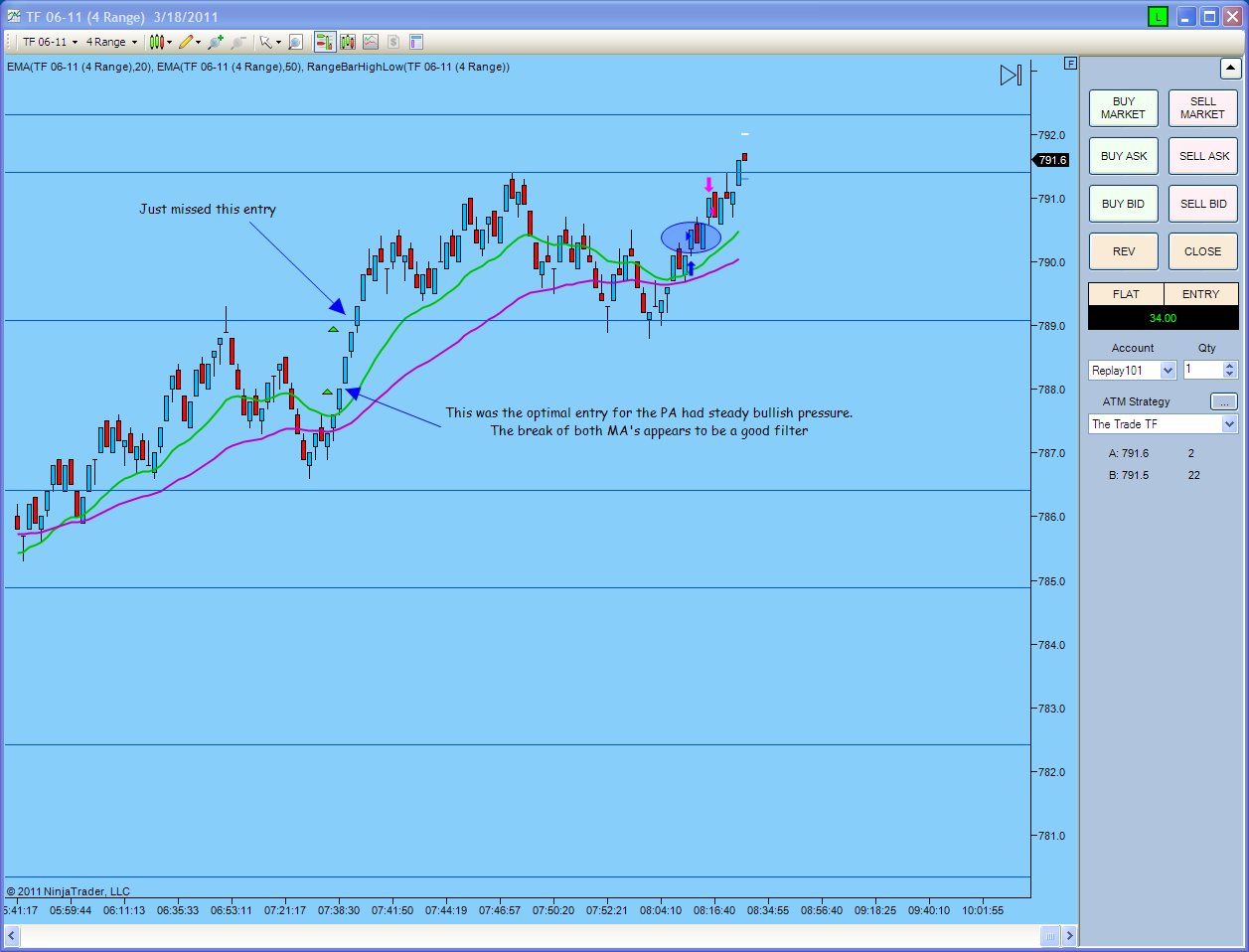Click the EMA indicator label text
The image size is (1249, 952).
pos(258,67)
